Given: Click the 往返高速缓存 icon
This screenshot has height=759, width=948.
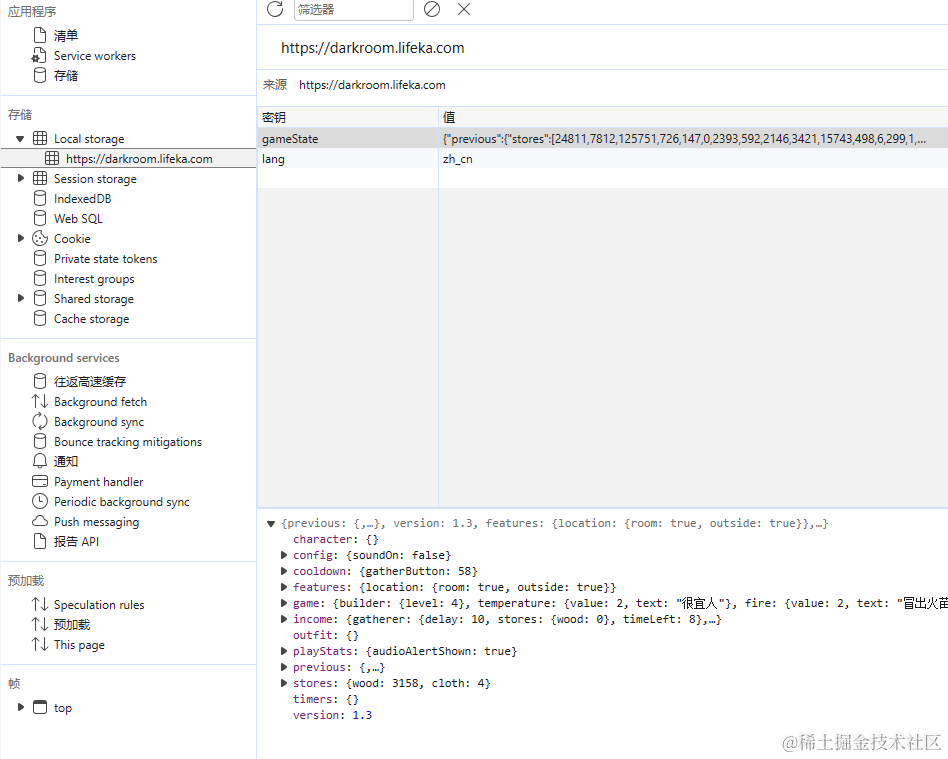Looking at the screenshot, I should click(40, 381).
